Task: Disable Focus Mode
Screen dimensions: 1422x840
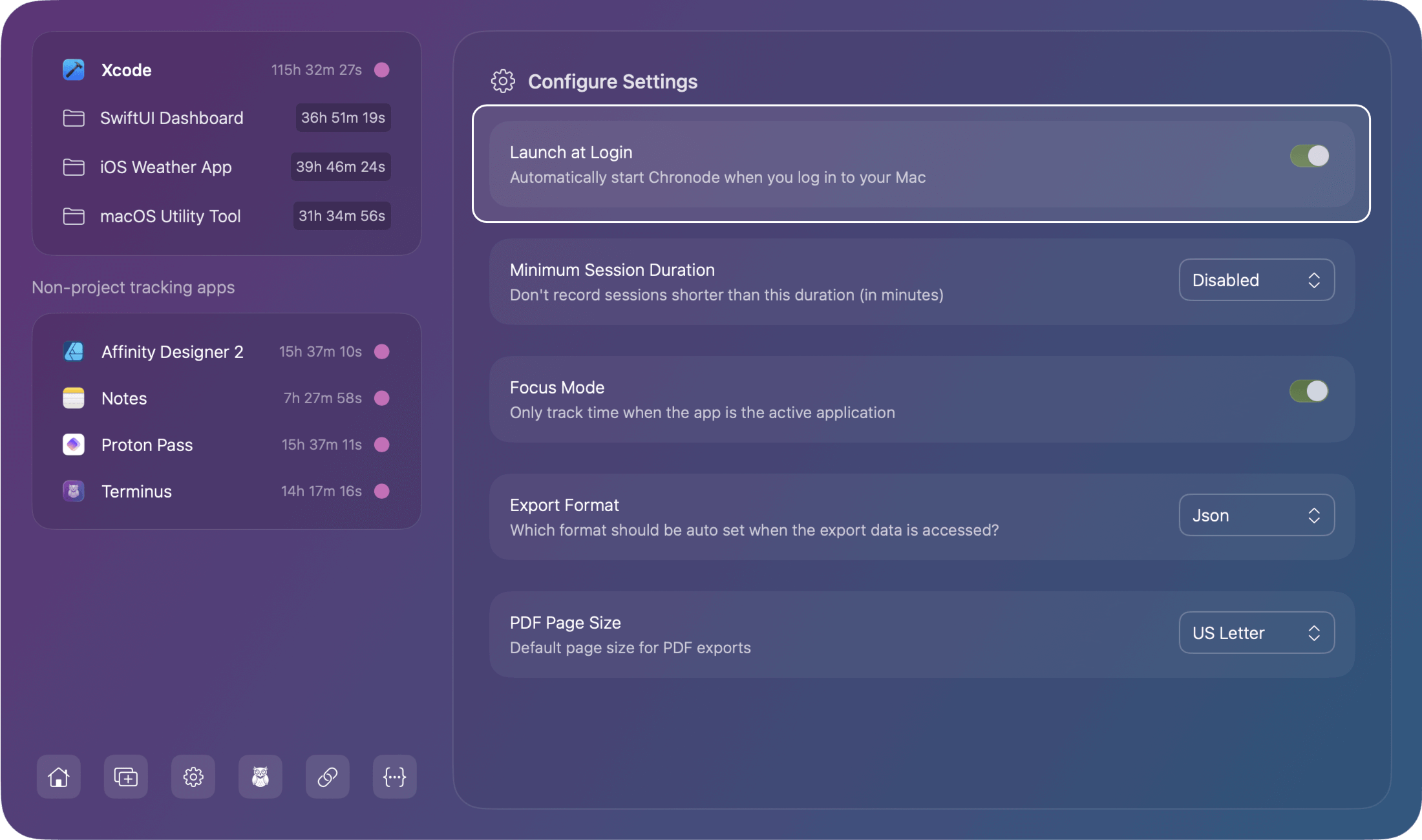Action: [x=1309, y=391]
